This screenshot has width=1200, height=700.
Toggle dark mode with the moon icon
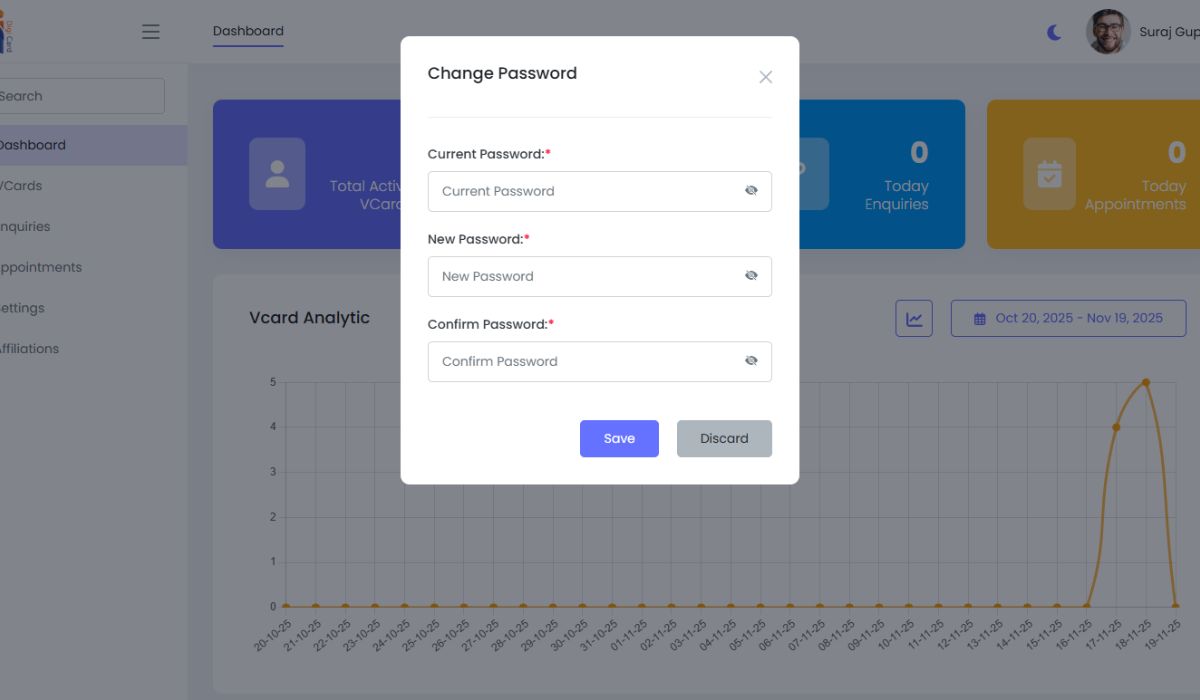click(x=1054, y=32)
